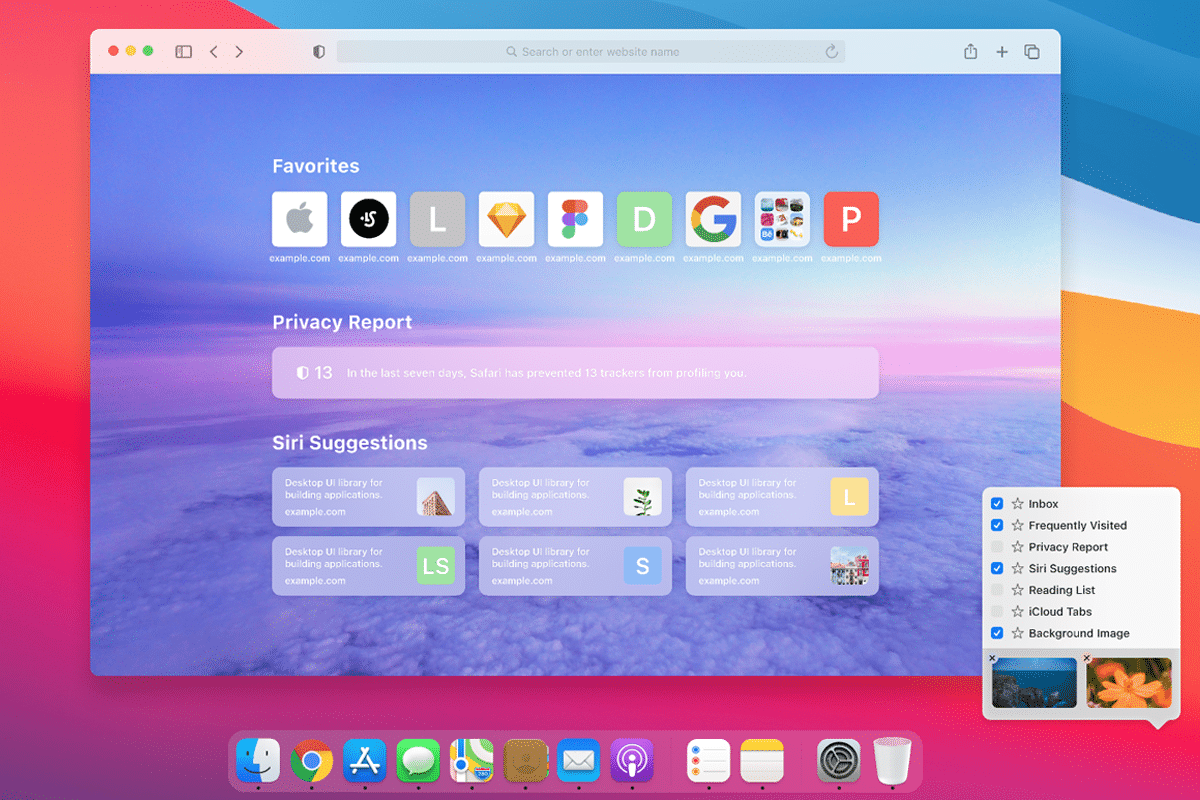
Task: Open Reminders from the Dock
Action: pos(708,761)
